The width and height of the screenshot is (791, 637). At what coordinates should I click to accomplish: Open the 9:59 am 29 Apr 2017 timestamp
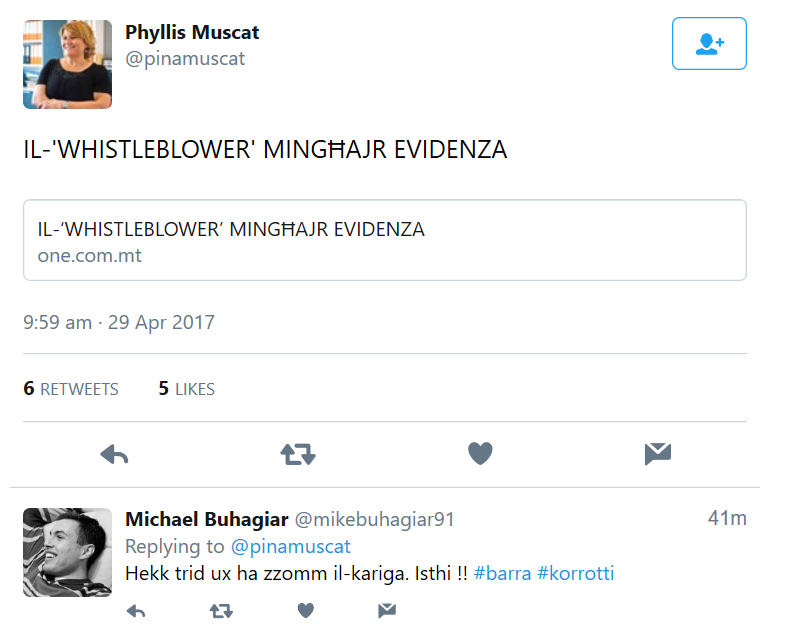pyautogui.click(x=119, y=322)
